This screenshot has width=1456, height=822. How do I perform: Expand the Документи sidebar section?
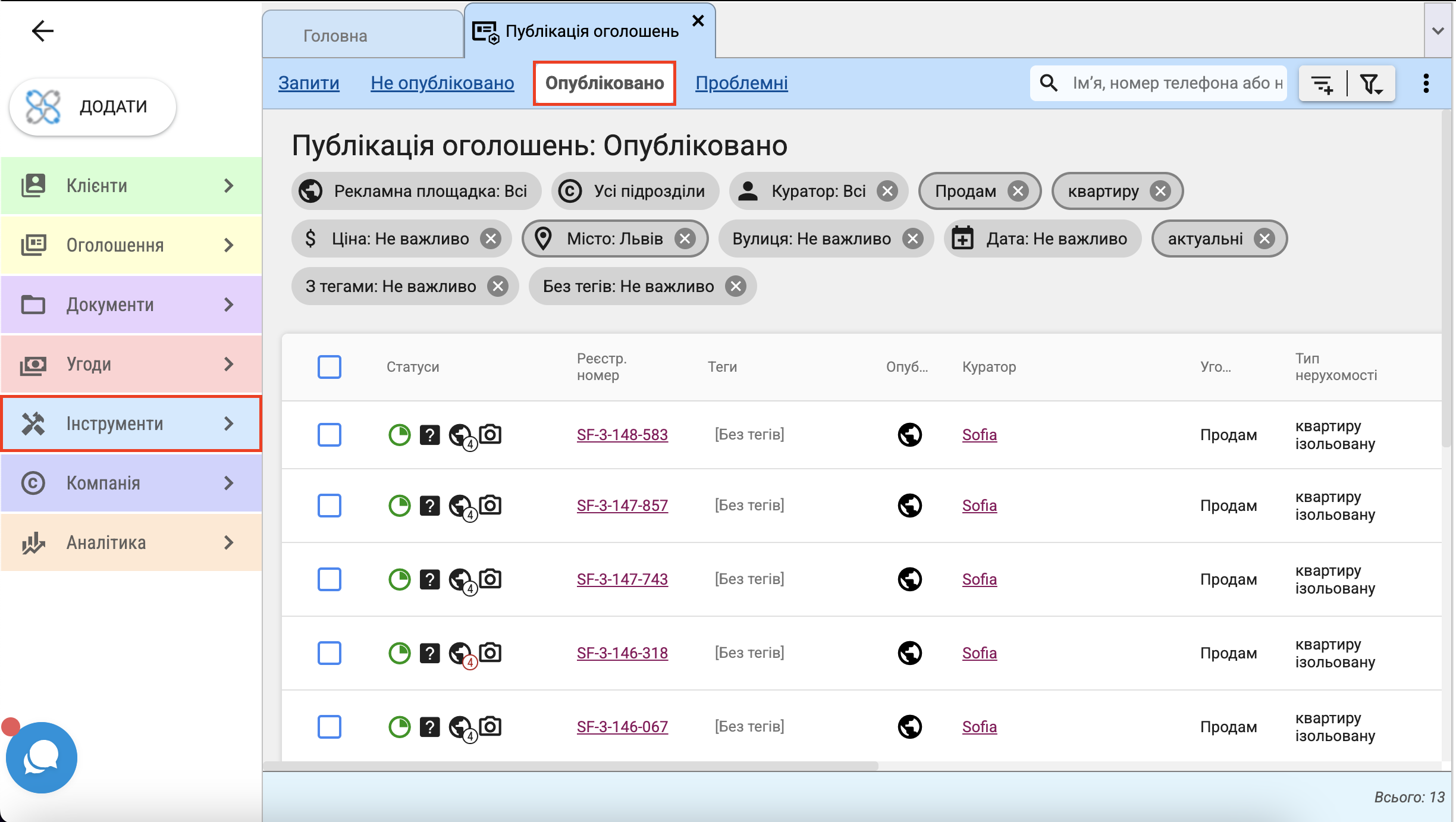pyautogui.click(x=131, y=305)
